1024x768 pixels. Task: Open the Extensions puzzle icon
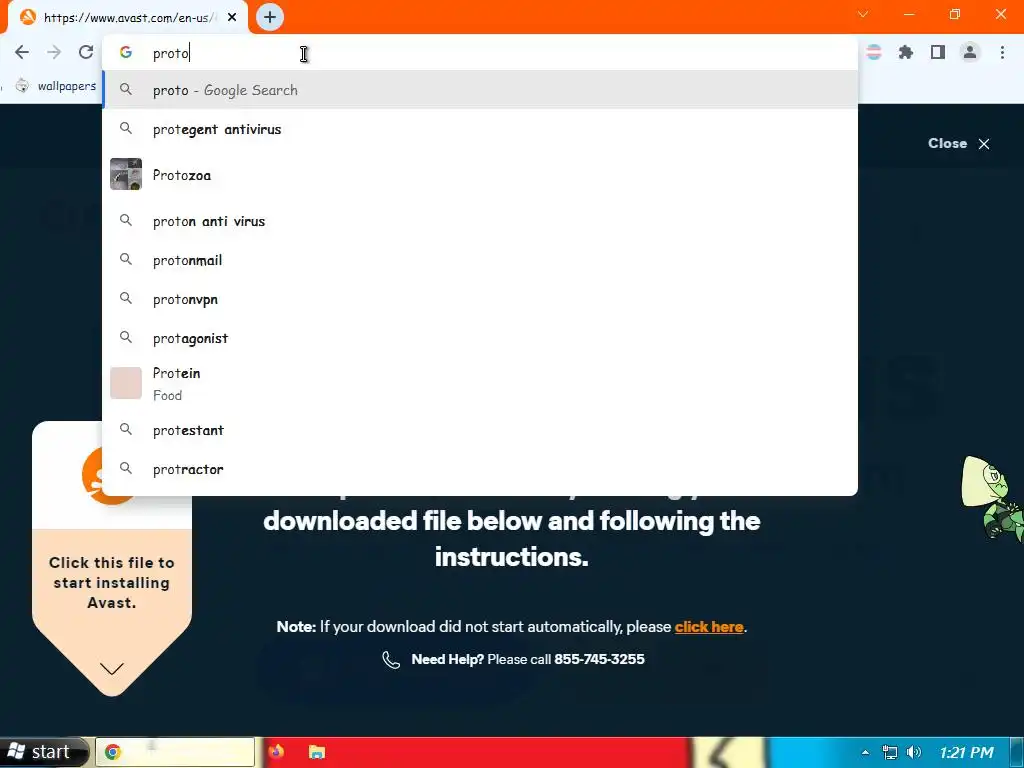pyautogui.click(x=905, y=52)
